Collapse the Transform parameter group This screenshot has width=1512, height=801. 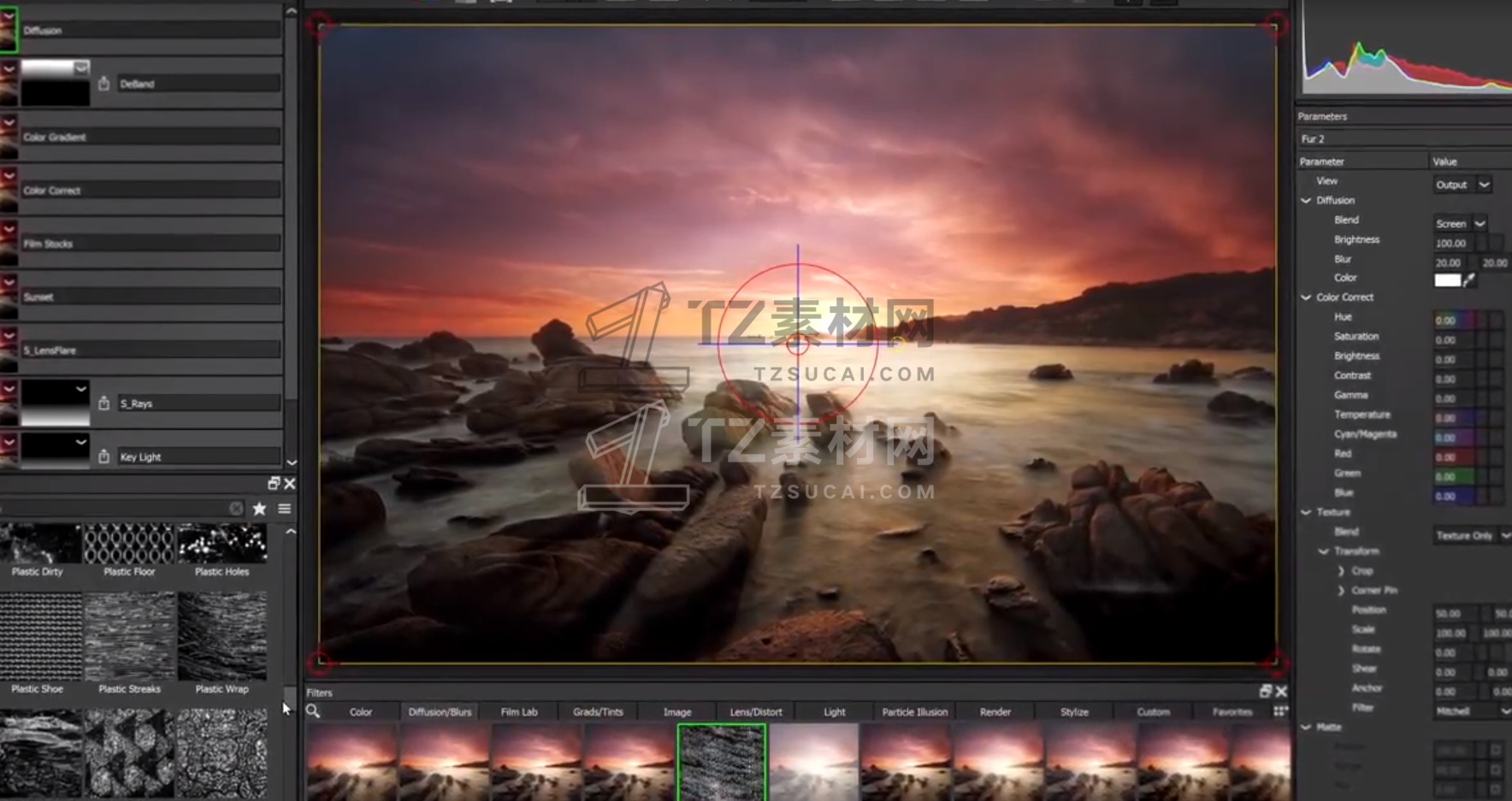(x=1324, y=551)
